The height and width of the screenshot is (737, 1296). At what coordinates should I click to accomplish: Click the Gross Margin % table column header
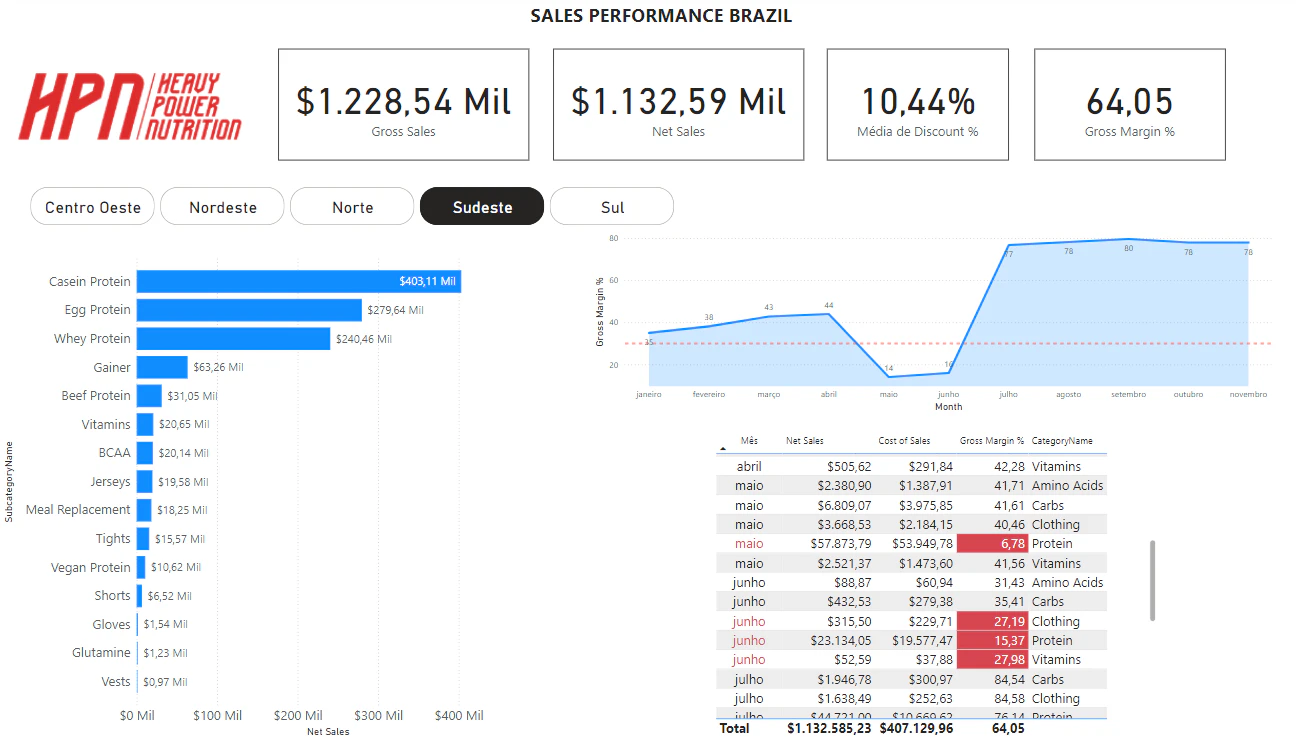click(992, 441)
